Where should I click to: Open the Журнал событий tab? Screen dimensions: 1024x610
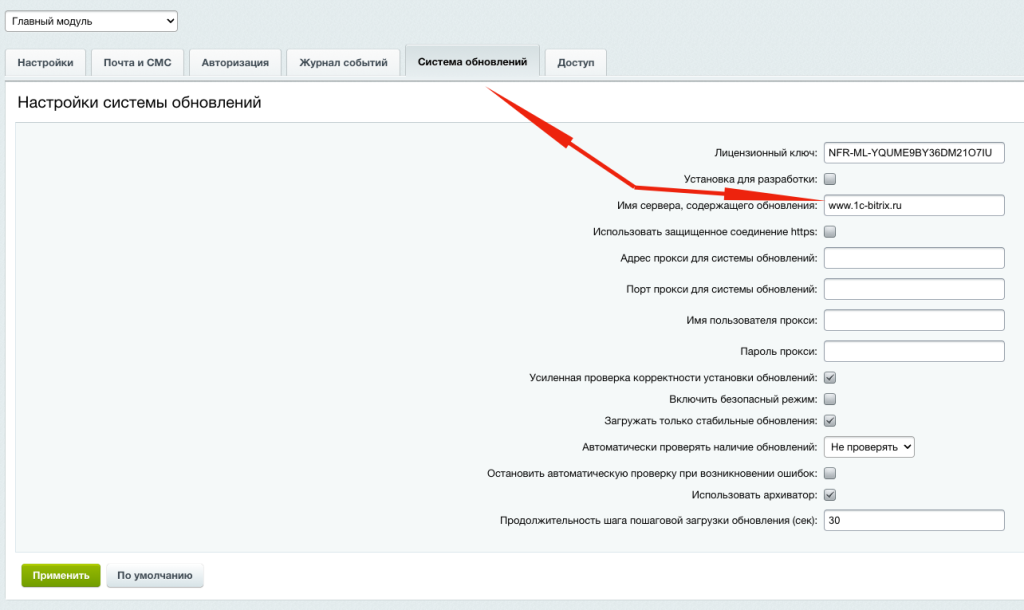pos(343,62)
